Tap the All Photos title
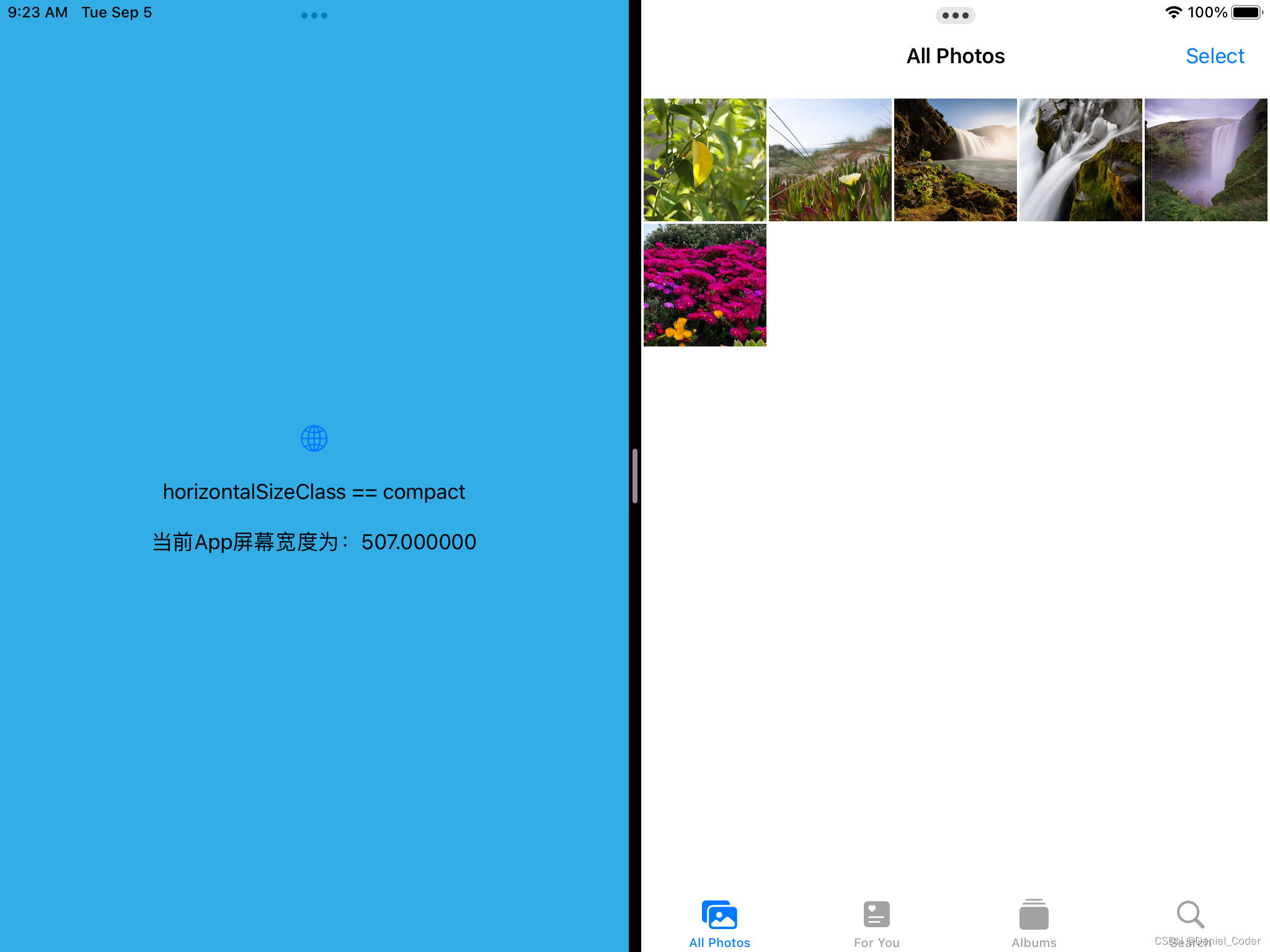 coord(955,56)
